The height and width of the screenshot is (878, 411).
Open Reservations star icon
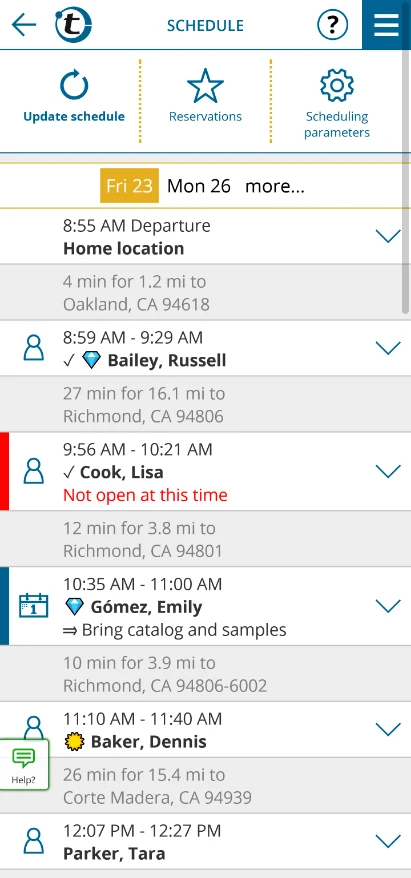click(206, 86)
